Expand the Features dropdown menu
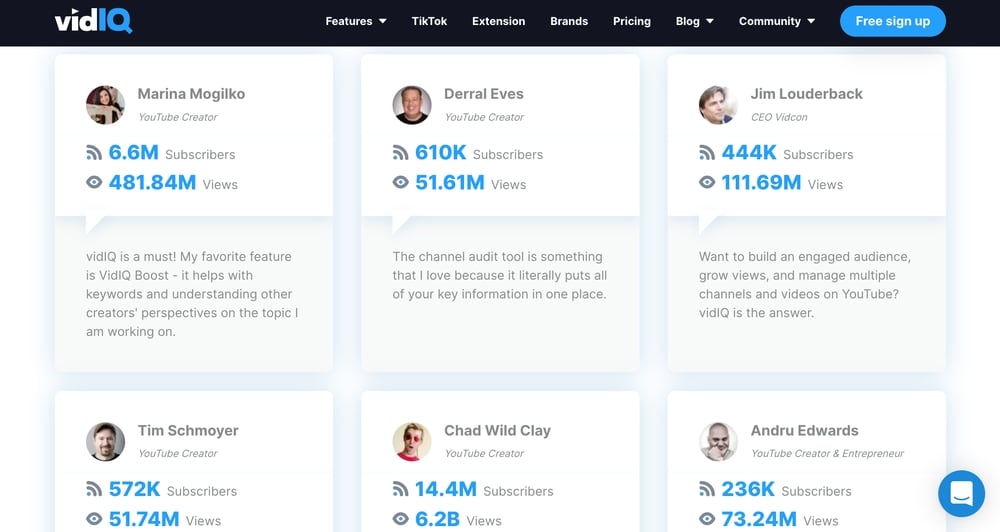The image size is (1000, 532). [356, 21]
